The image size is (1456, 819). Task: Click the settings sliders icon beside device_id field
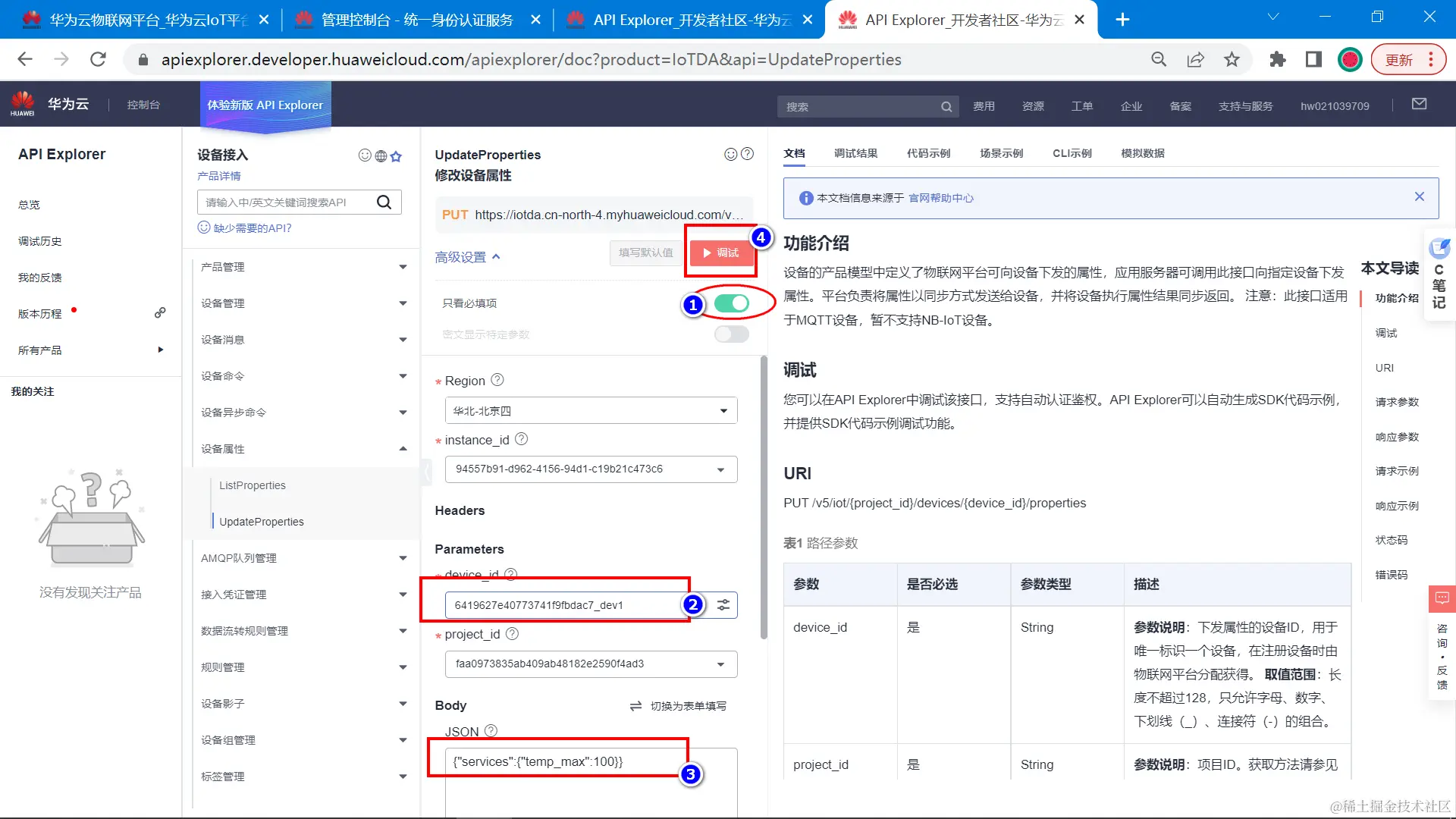point(723,605)
